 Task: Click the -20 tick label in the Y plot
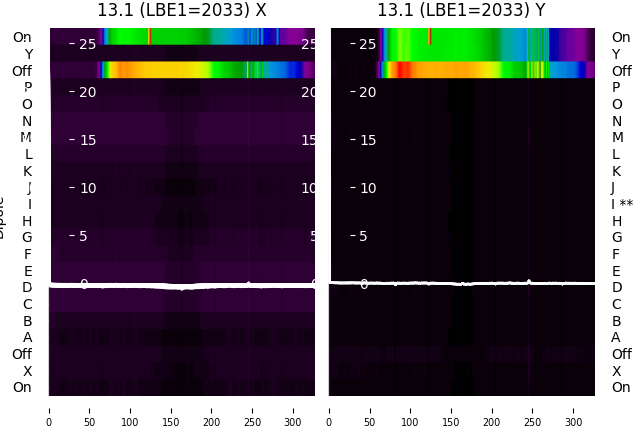tap(364, 92)
